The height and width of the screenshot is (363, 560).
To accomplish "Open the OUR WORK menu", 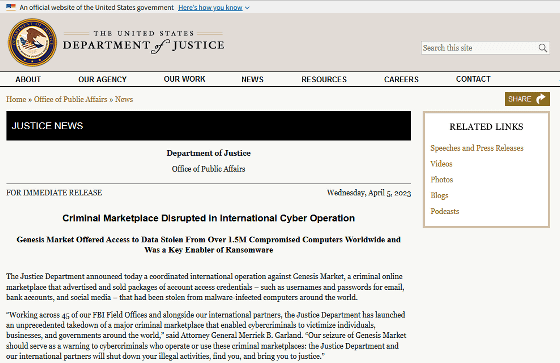I will coord(184,79).
